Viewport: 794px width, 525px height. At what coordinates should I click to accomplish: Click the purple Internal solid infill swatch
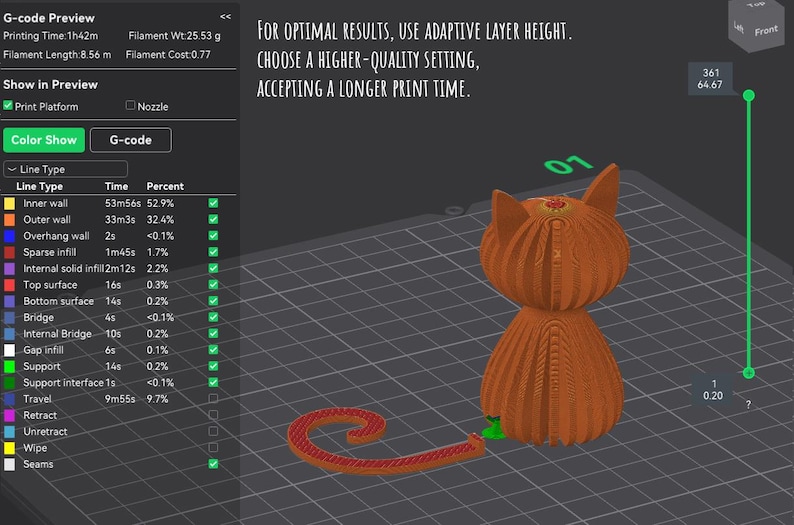pos(9,269)
